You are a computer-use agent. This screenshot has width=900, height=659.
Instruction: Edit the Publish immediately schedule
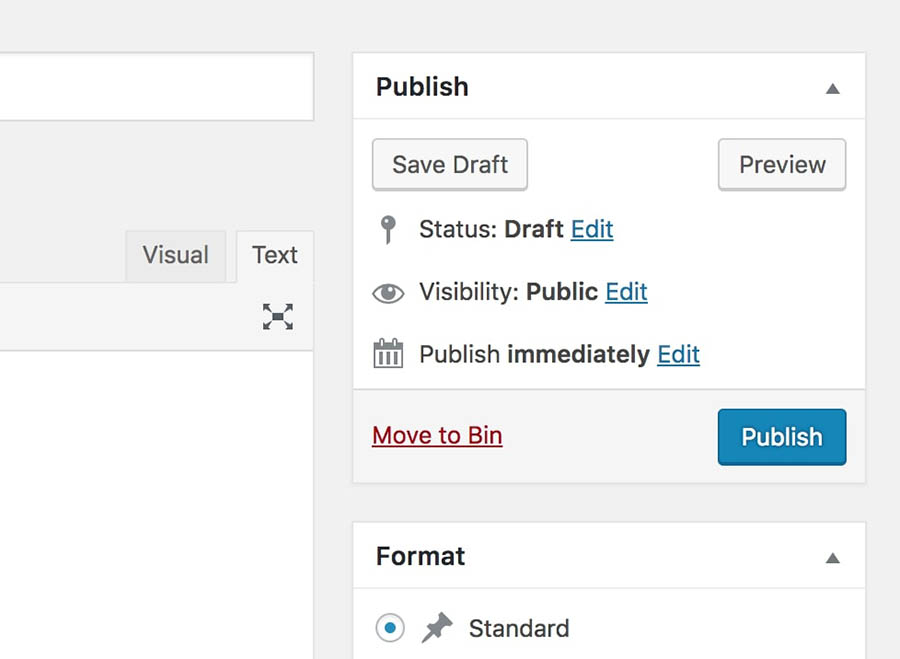(678, 355)
